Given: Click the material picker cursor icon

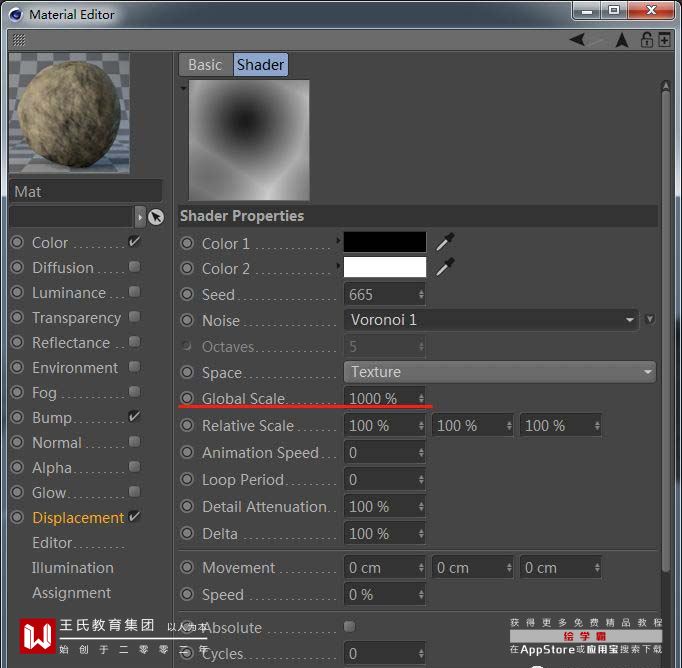Looking at the screenshot, I should pyautogui.click(x=156, y=217).
